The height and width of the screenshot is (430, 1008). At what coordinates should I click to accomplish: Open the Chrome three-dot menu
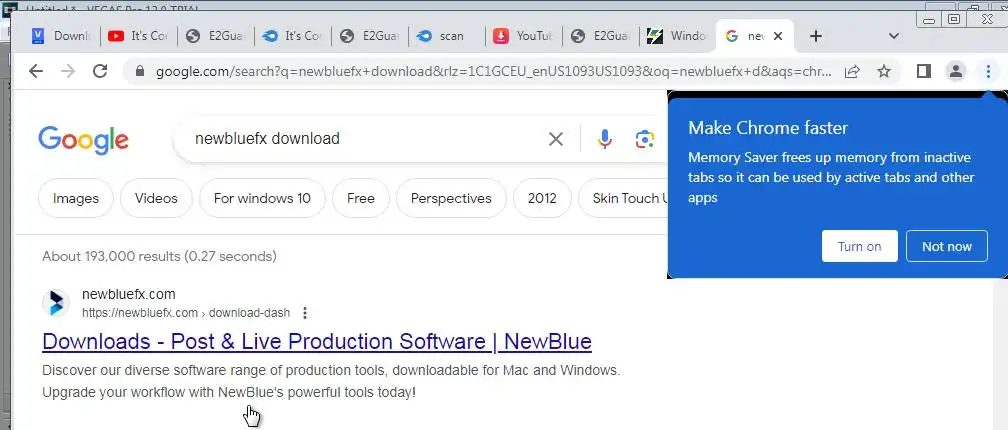[988, 71]
